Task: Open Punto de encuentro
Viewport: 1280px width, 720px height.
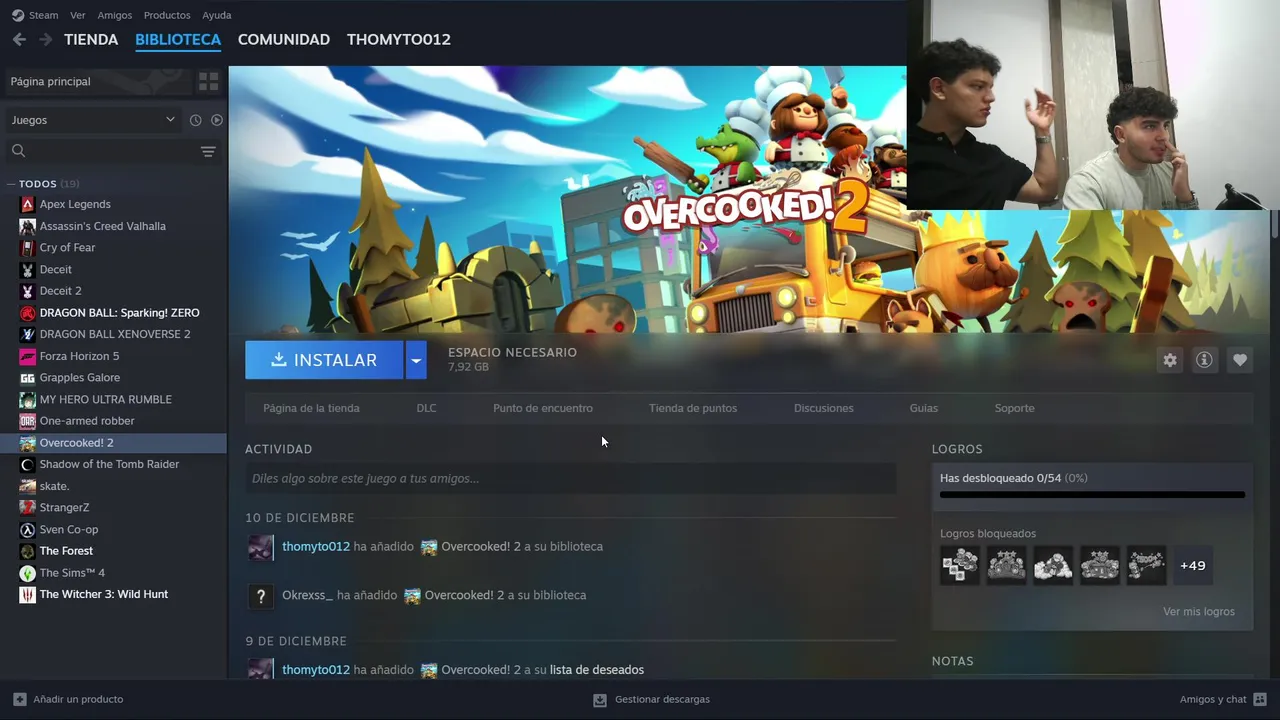Action: (543, 408)
